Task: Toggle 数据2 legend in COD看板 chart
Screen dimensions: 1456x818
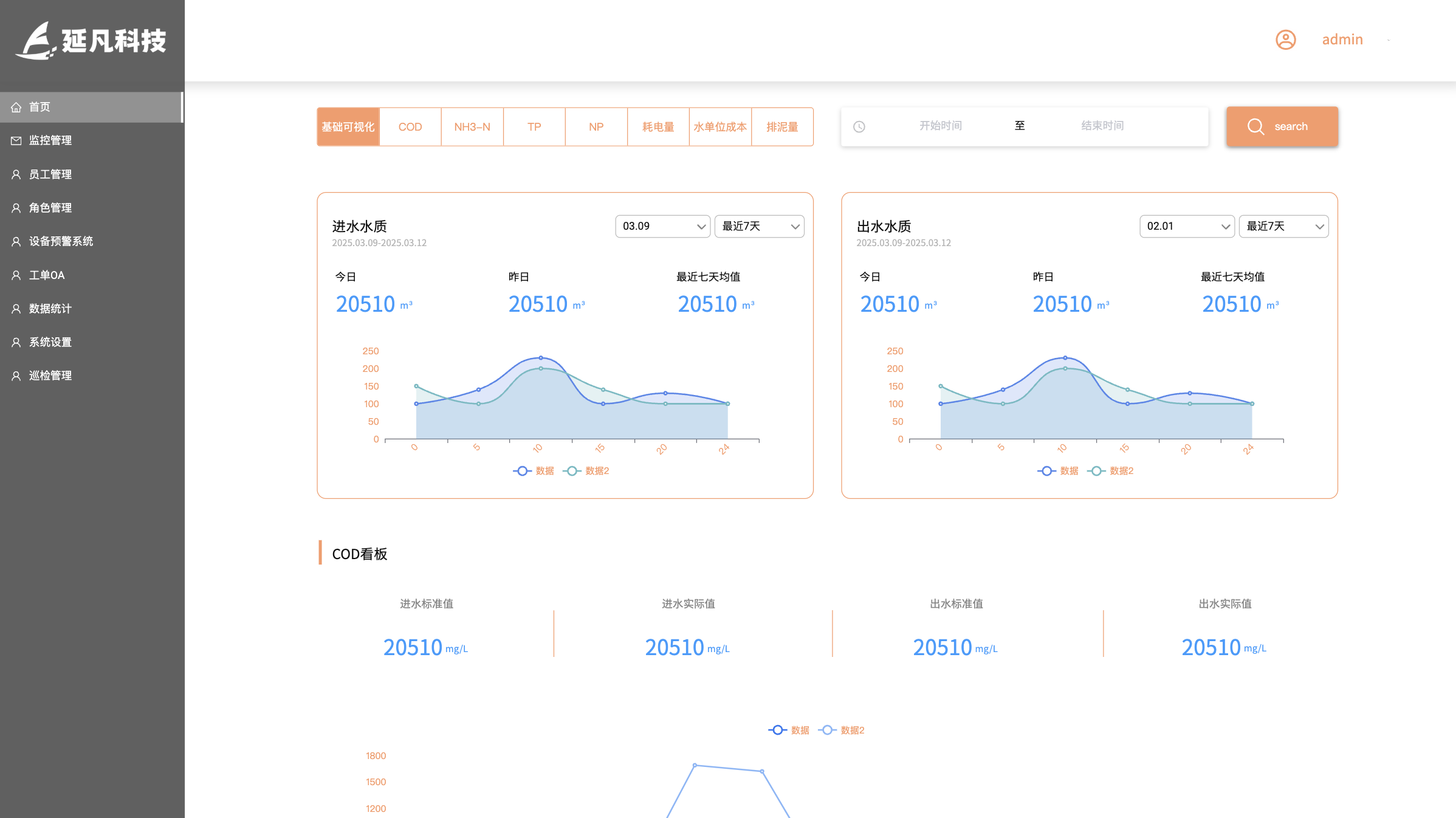Action: click(842, 730)
